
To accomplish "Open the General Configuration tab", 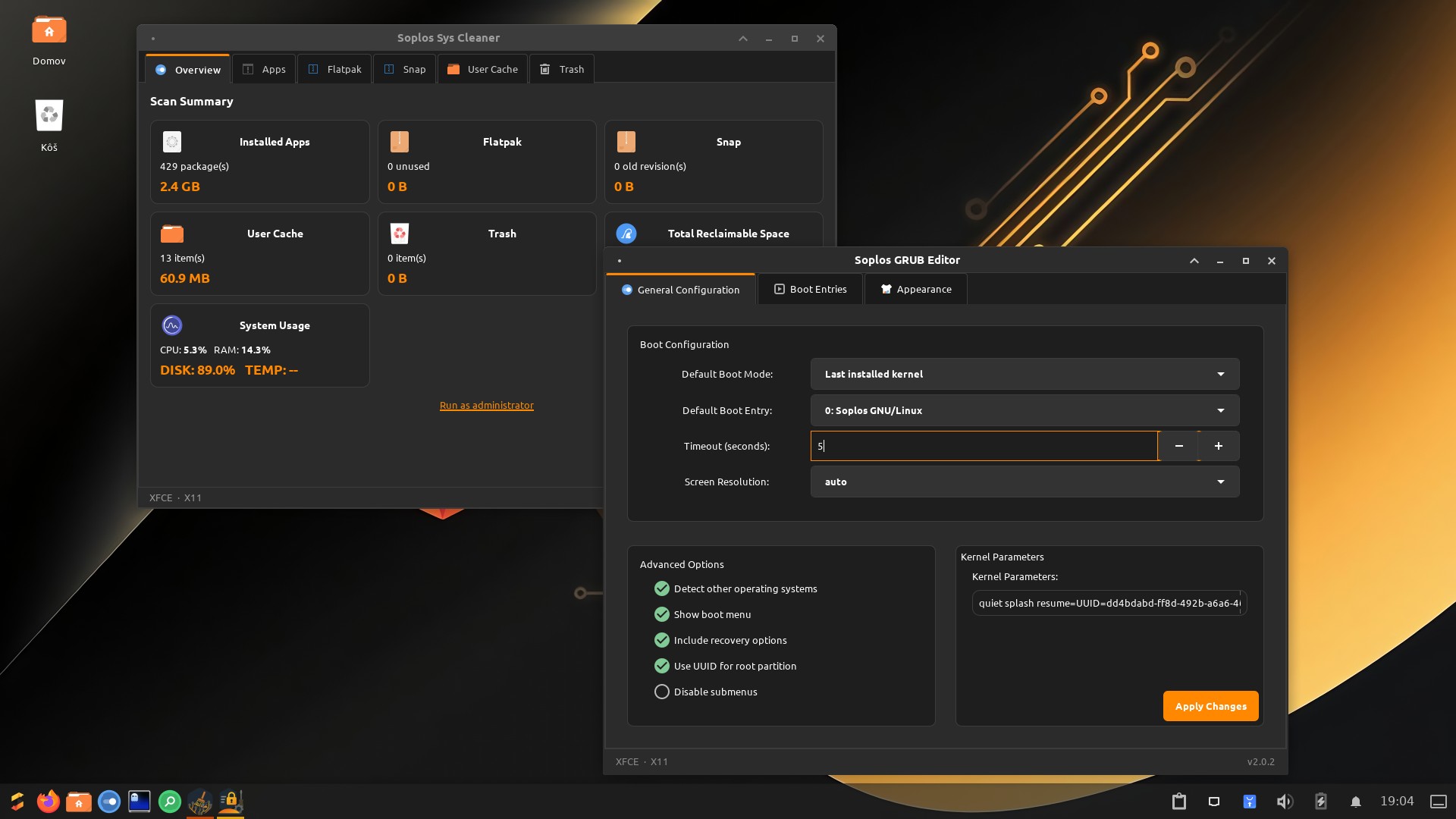I will pyautogui.click(x=680, y=290).
